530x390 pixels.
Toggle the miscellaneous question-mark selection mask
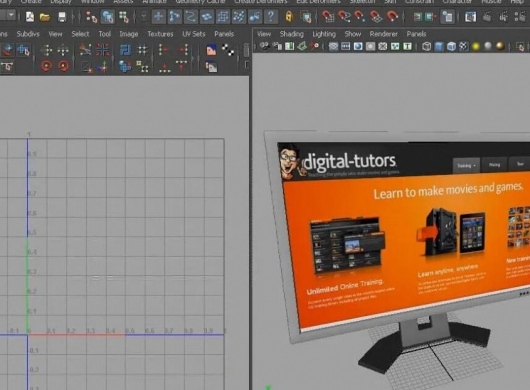(x=271, y=17)
